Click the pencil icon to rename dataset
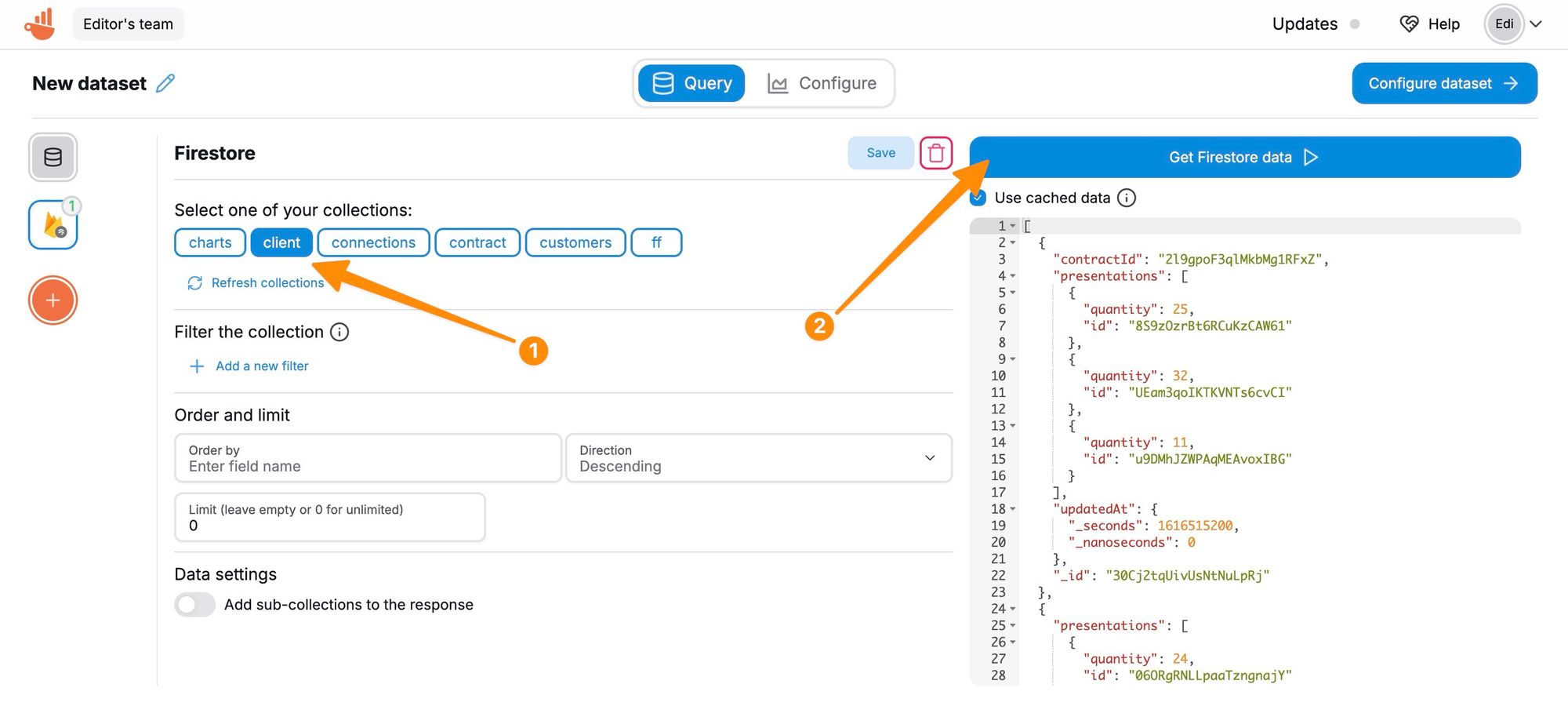Viewport: 1568px width, 717px height. 165,83
